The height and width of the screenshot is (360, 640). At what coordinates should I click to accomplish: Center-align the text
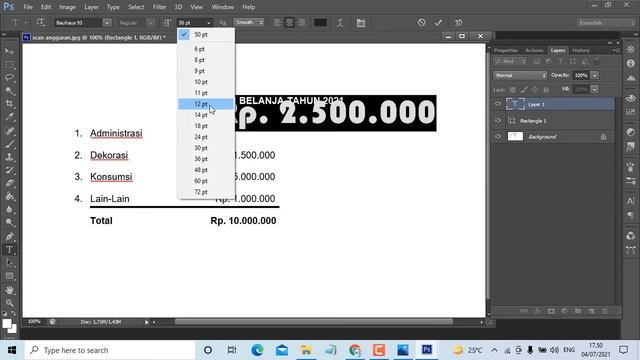coord(289,22)
